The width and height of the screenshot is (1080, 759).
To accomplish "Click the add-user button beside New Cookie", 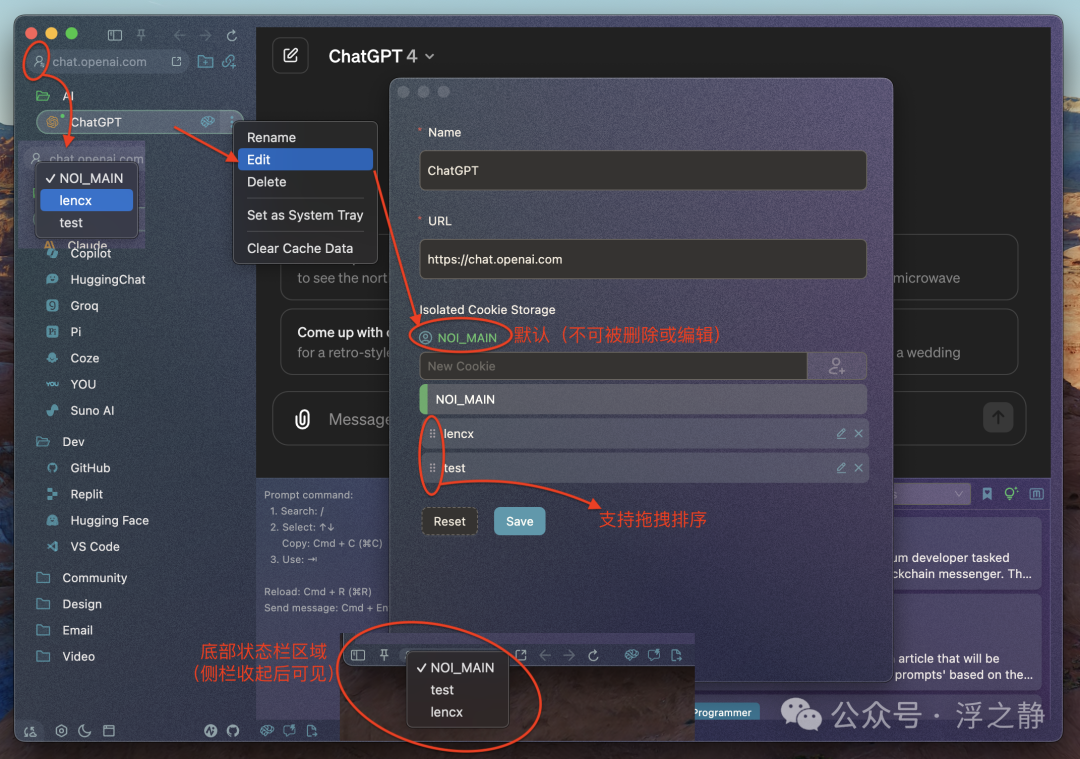I will (836, 366).
